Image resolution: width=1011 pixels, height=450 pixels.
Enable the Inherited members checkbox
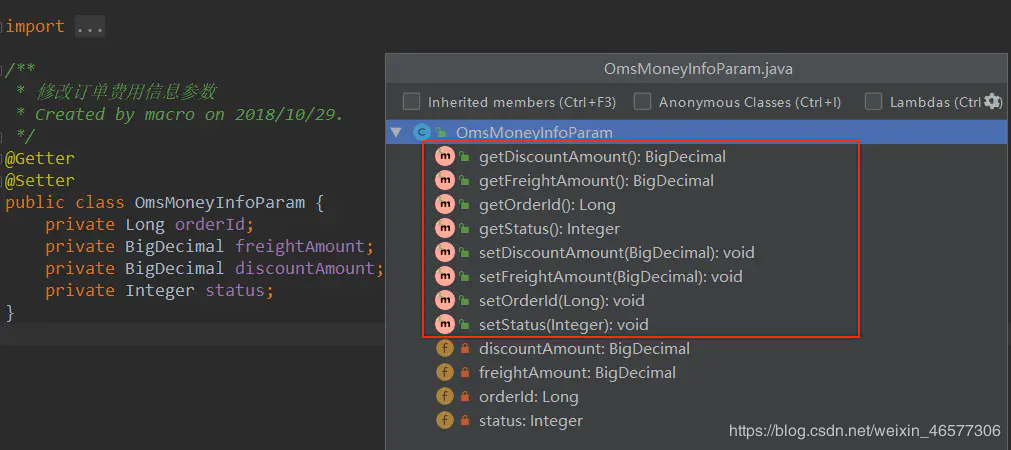(411, 102)
